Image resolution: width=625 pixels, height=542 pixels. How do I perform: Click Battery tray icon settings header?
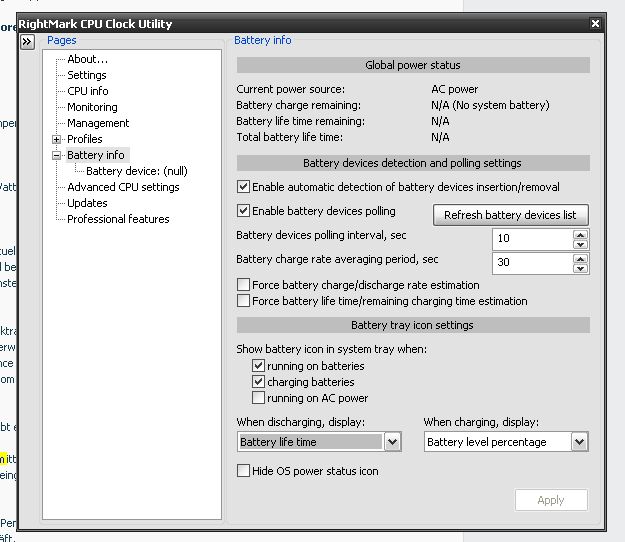(413, 325)
